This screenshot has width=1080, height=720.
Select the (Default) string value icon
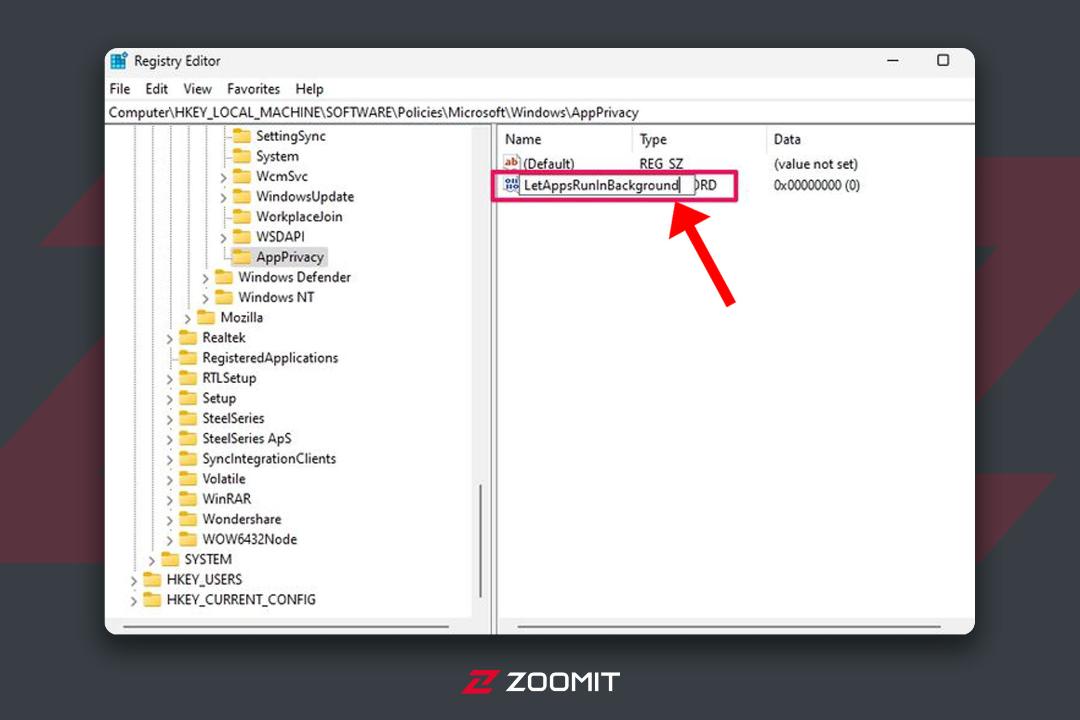point(511,163)
